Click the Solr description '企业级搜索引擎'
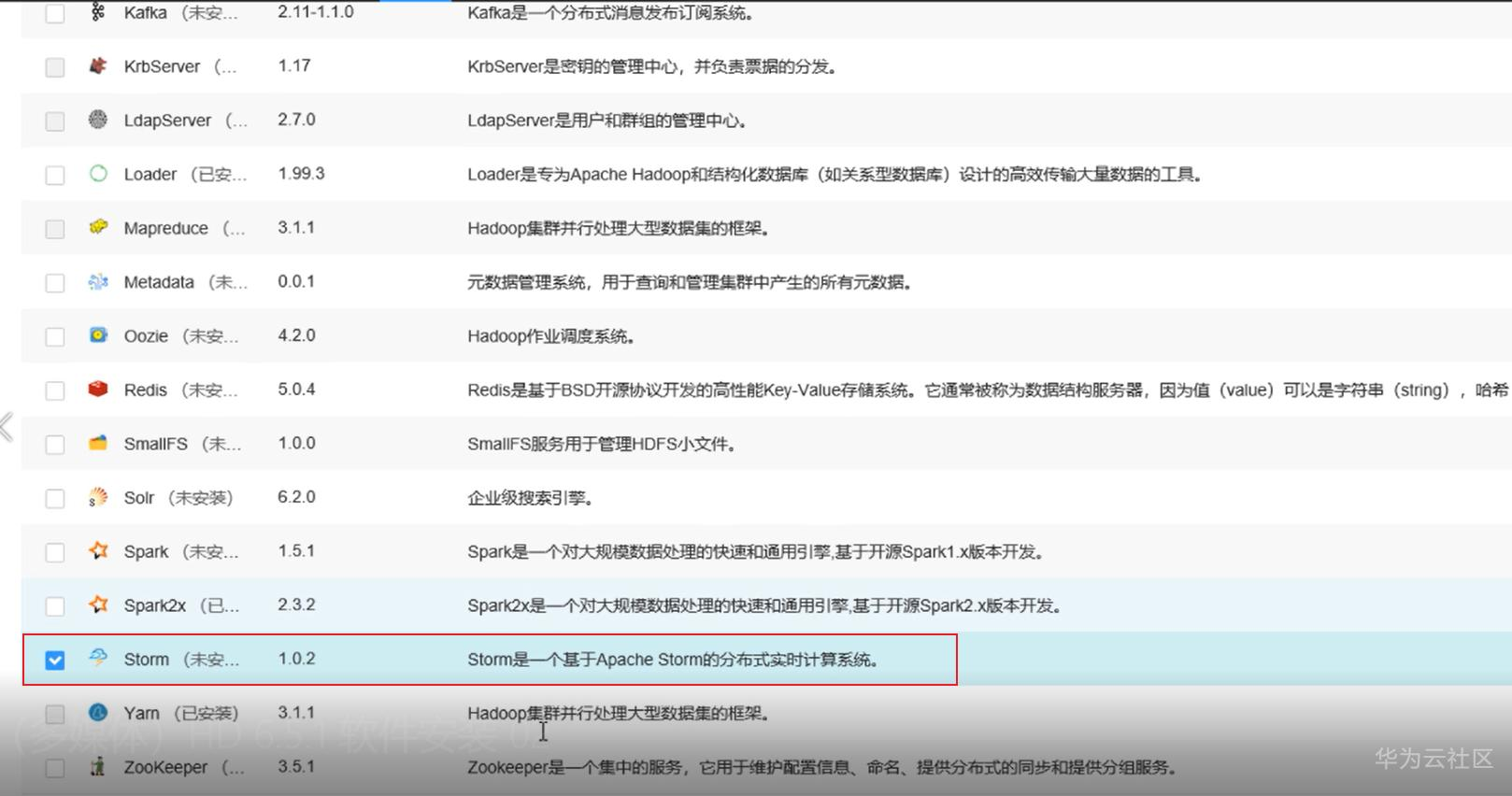The image size is (1512, 796). pos(530,498)
